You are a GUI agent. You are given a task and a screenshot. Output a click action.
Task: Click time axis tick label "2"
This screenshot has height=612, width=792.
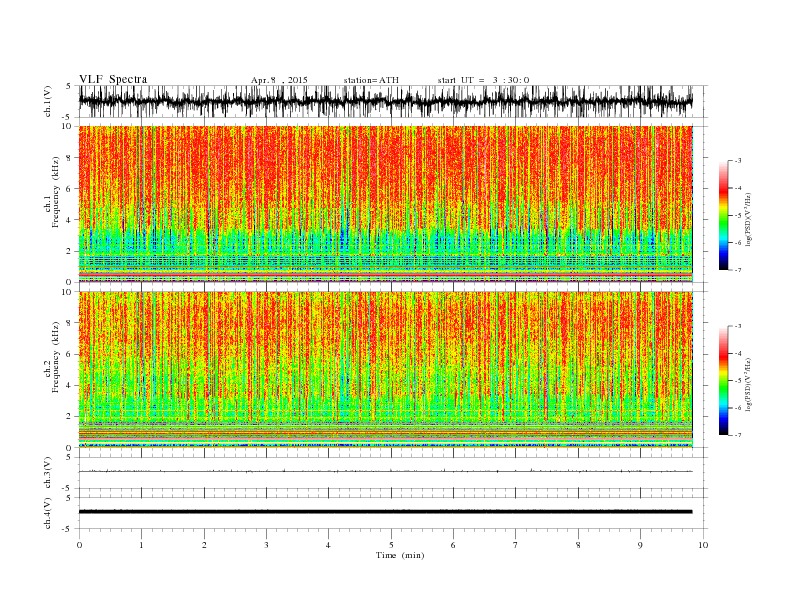pyautogui.click(x=204, y=545)
